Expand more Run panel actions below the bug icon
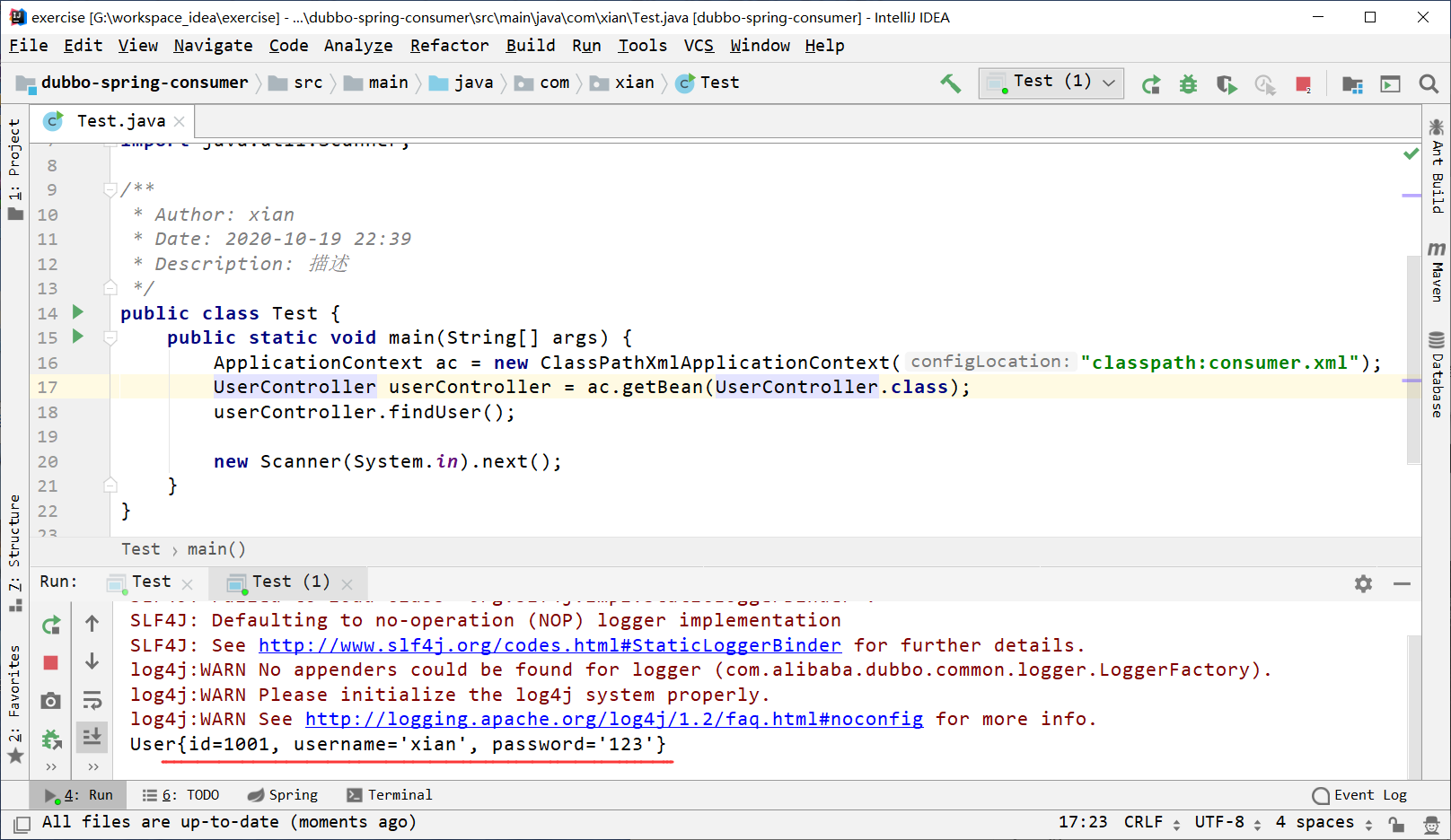Viewport: 1451px width, 840px height. point(51,767)
